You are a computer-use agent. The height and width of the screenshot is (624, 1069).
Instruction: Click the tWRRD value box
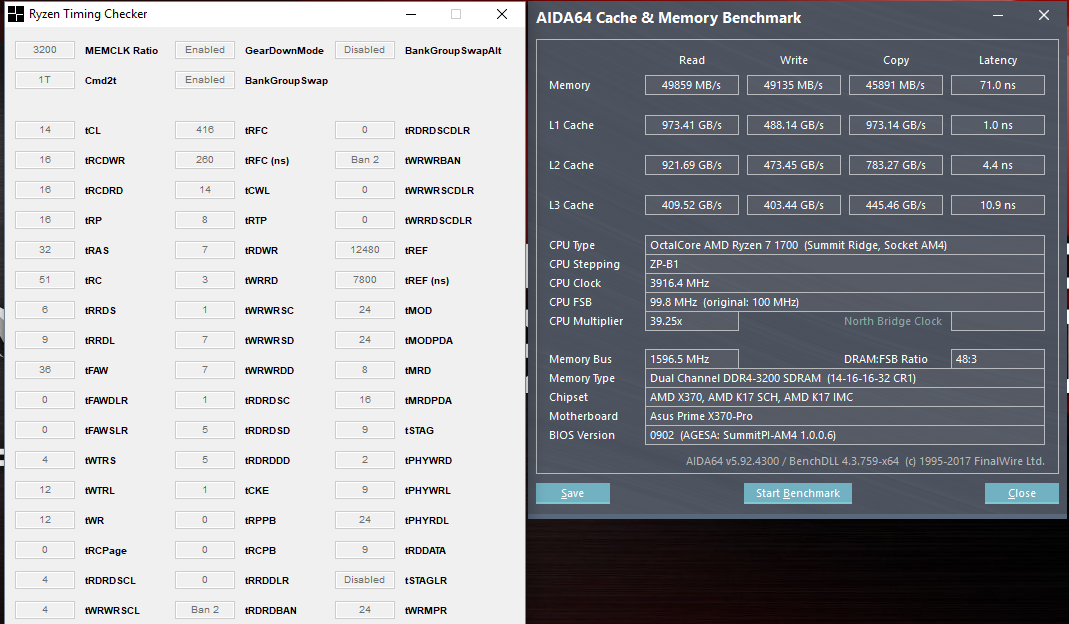205,280
